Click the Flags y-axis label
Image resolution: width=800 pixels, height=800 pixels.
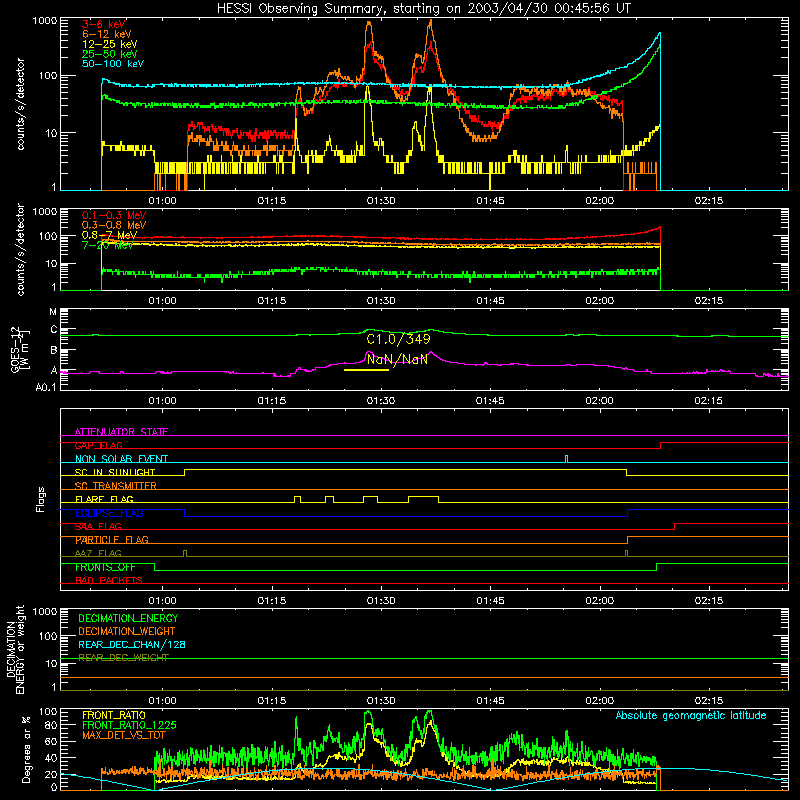(x=41, y=499)
